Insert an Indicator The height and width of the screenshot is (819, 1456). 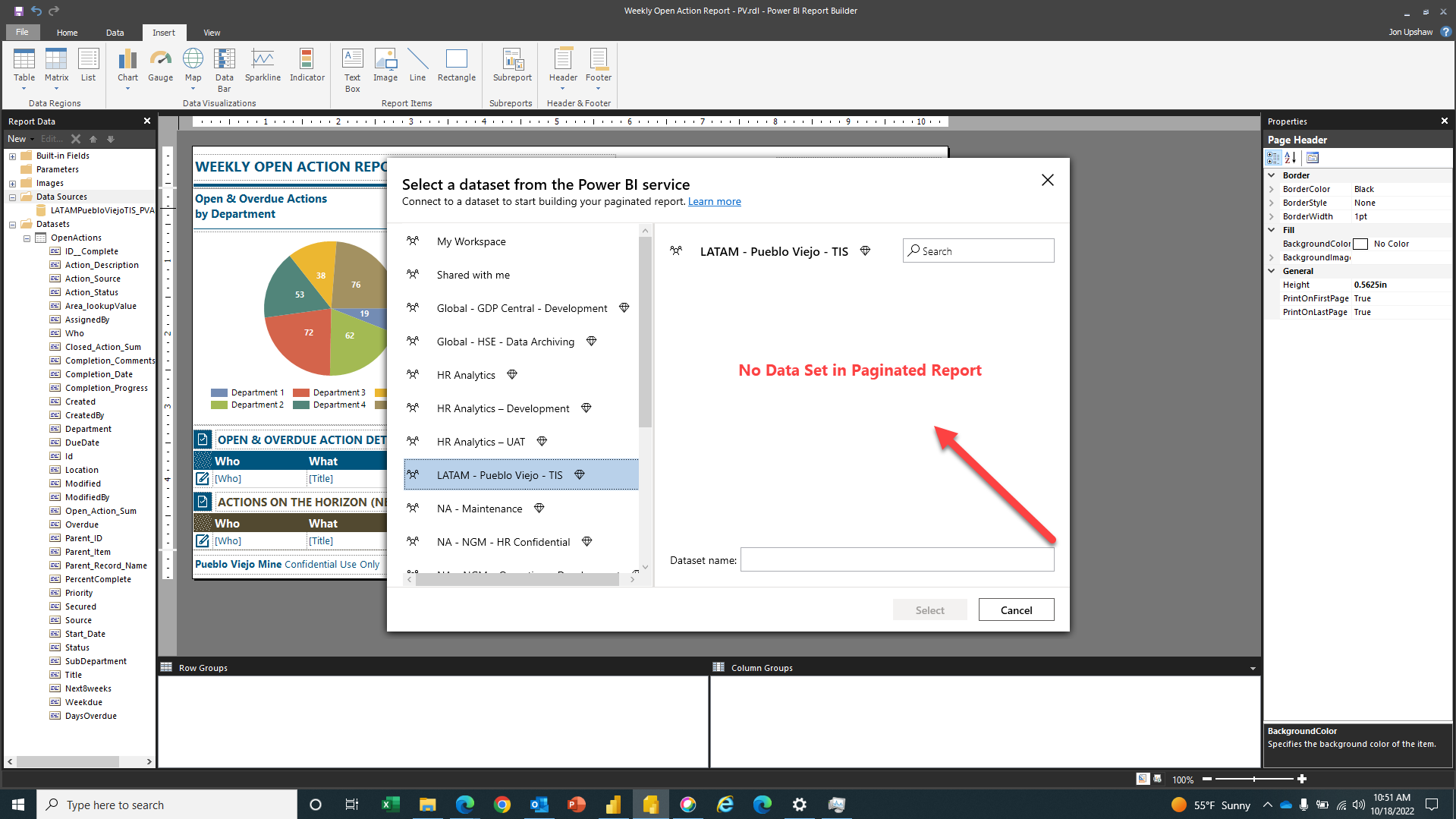click(307, 65)
